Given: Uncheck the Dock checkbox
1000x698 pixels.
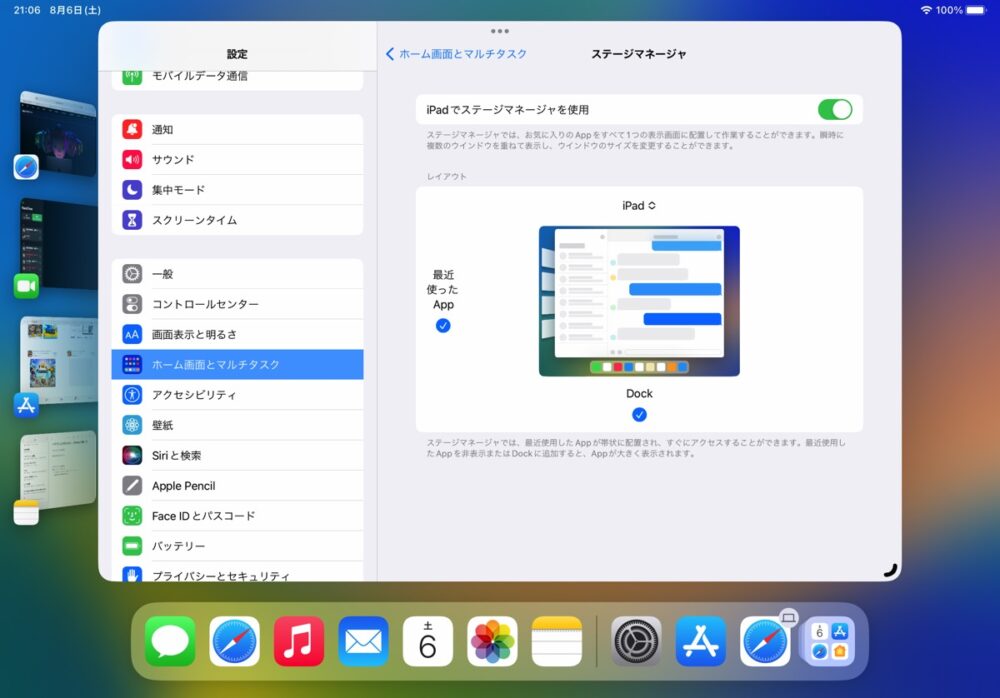Looking at the screenshot, I should pyautogui.click(x=639, y=415).
